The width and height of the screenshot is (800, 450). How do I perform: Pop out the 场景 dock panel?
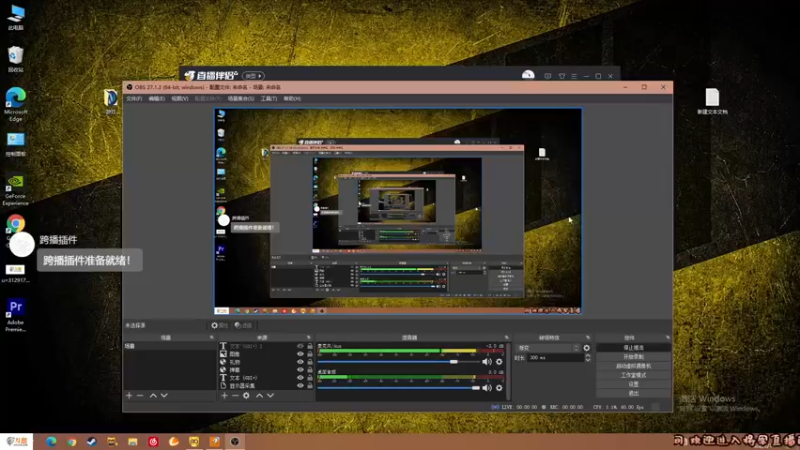tap(211, 337)
